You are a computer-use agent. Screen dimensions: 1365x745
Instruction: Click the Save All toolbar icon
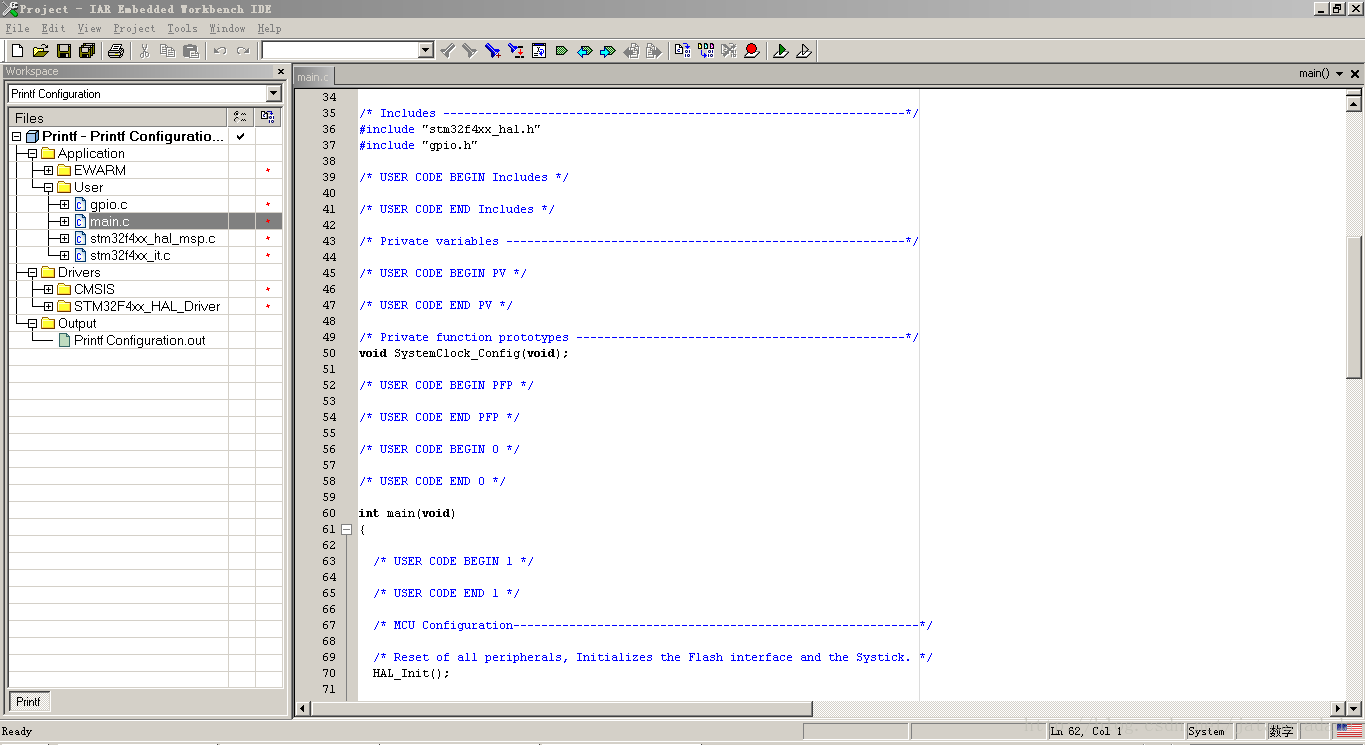click(x=86, y=50)
